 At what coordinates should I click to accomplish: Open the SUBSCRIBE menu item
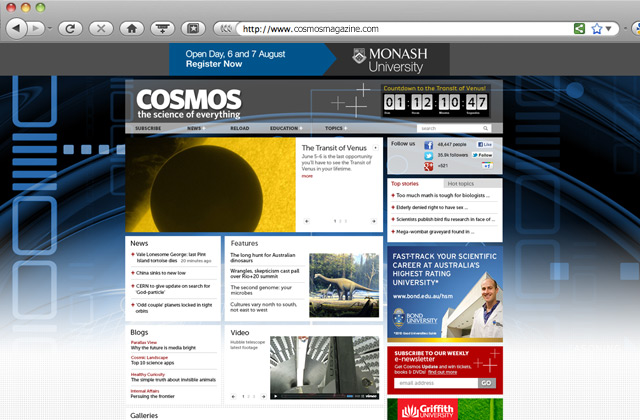(148, 128)
